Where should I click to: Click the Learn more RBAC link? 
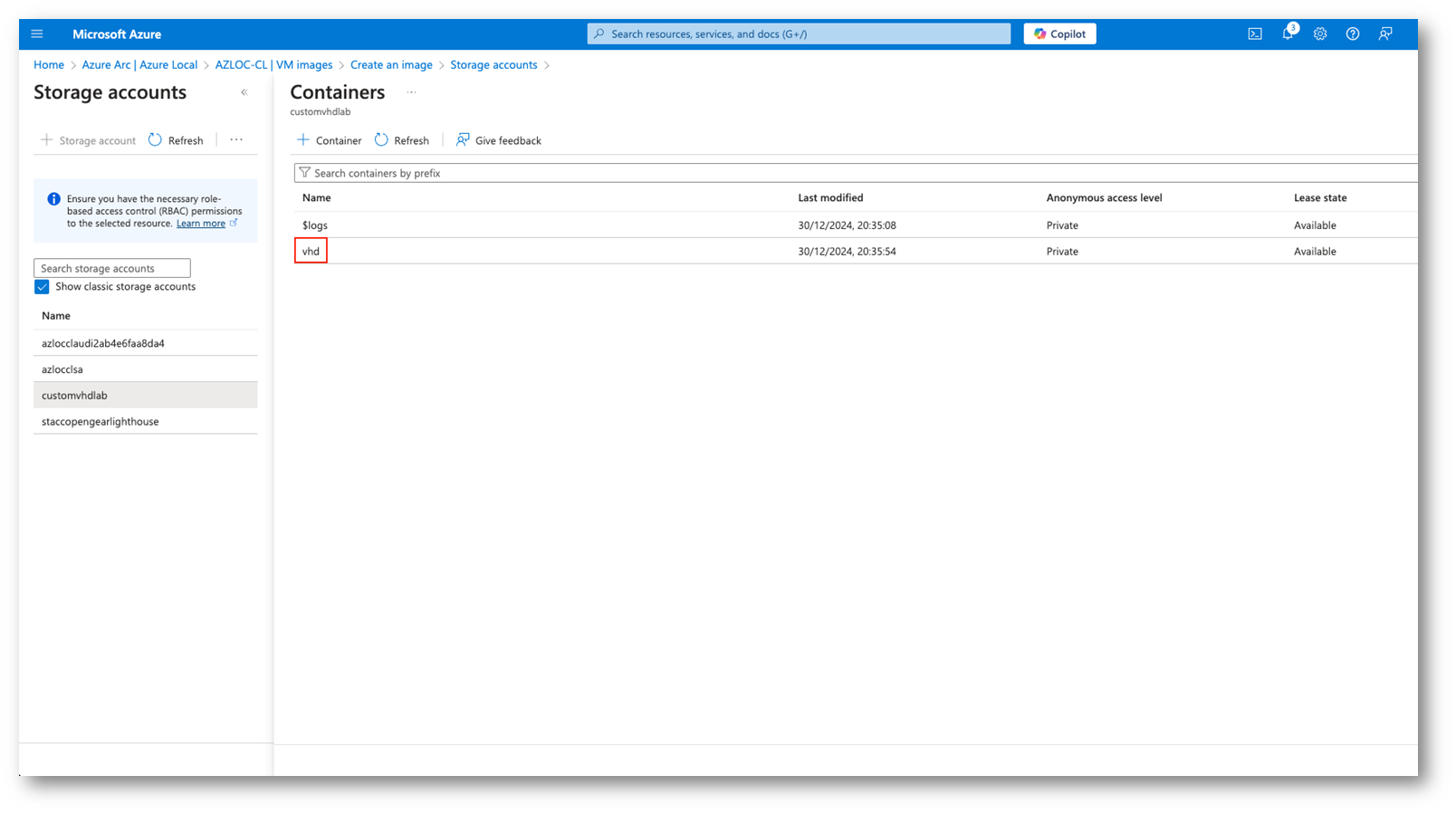click(201, 224)
